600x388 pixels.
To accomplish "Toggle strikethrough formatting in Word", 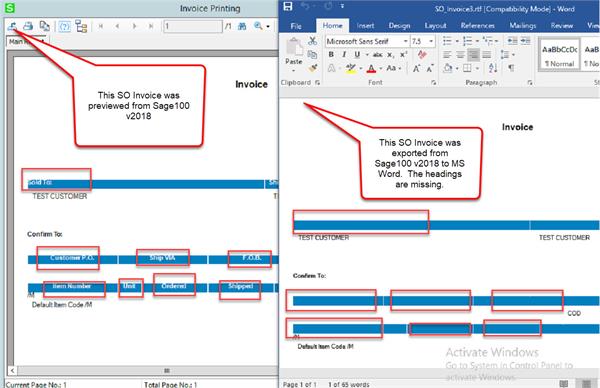I will (x=378, y=55).
